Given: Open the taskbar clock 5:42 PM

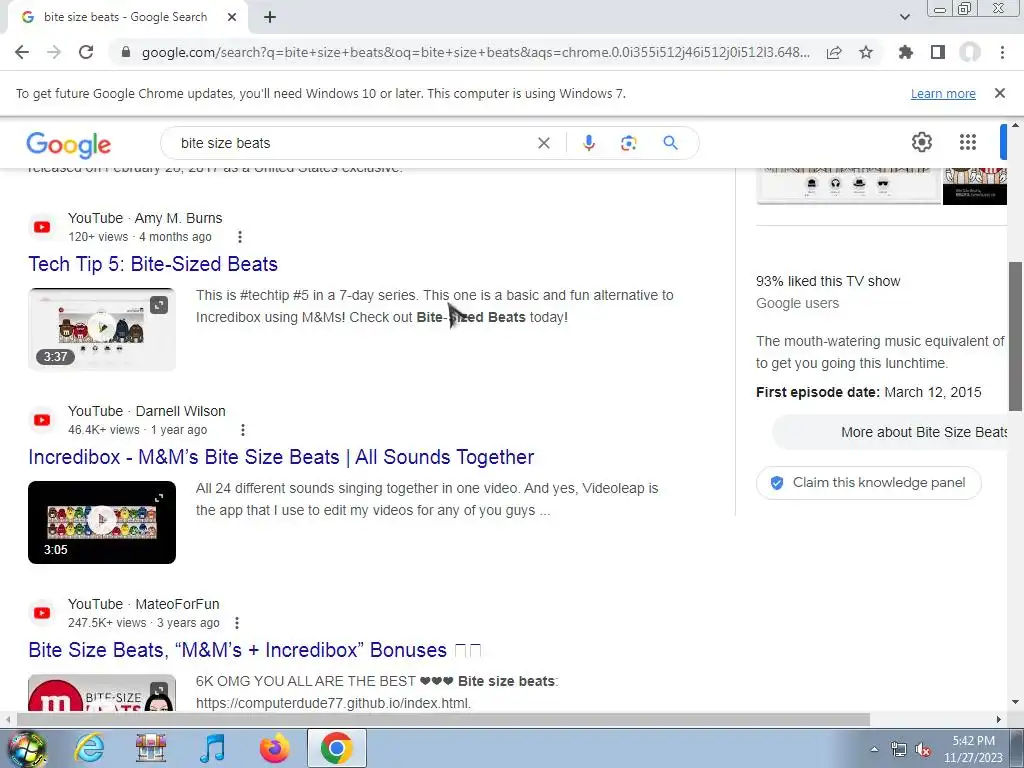Looking at the screenshot, I should click(x=973, y=749).
